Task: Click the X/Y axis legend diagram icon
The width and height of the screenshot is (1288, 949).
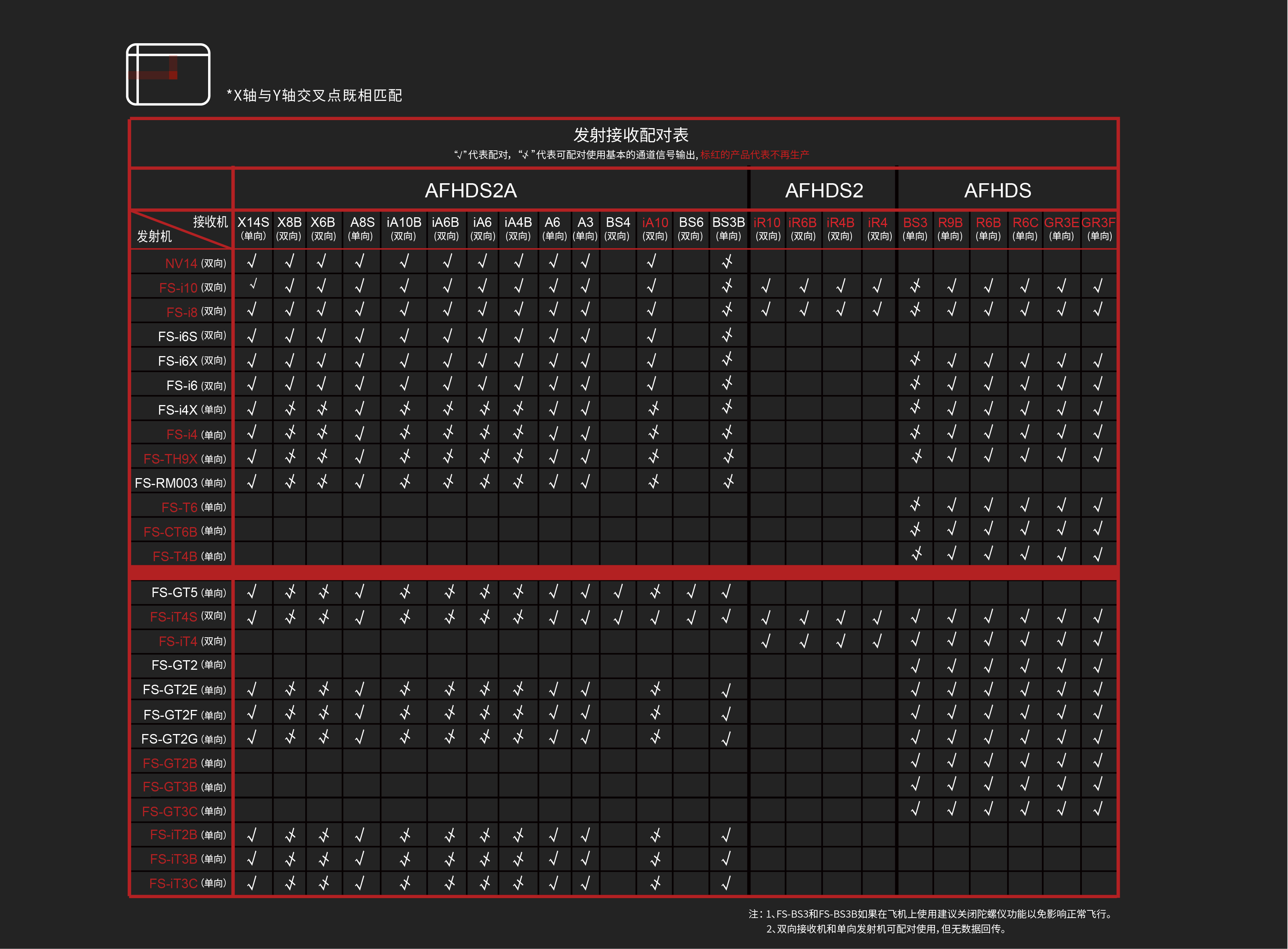Action: [168, 74]
